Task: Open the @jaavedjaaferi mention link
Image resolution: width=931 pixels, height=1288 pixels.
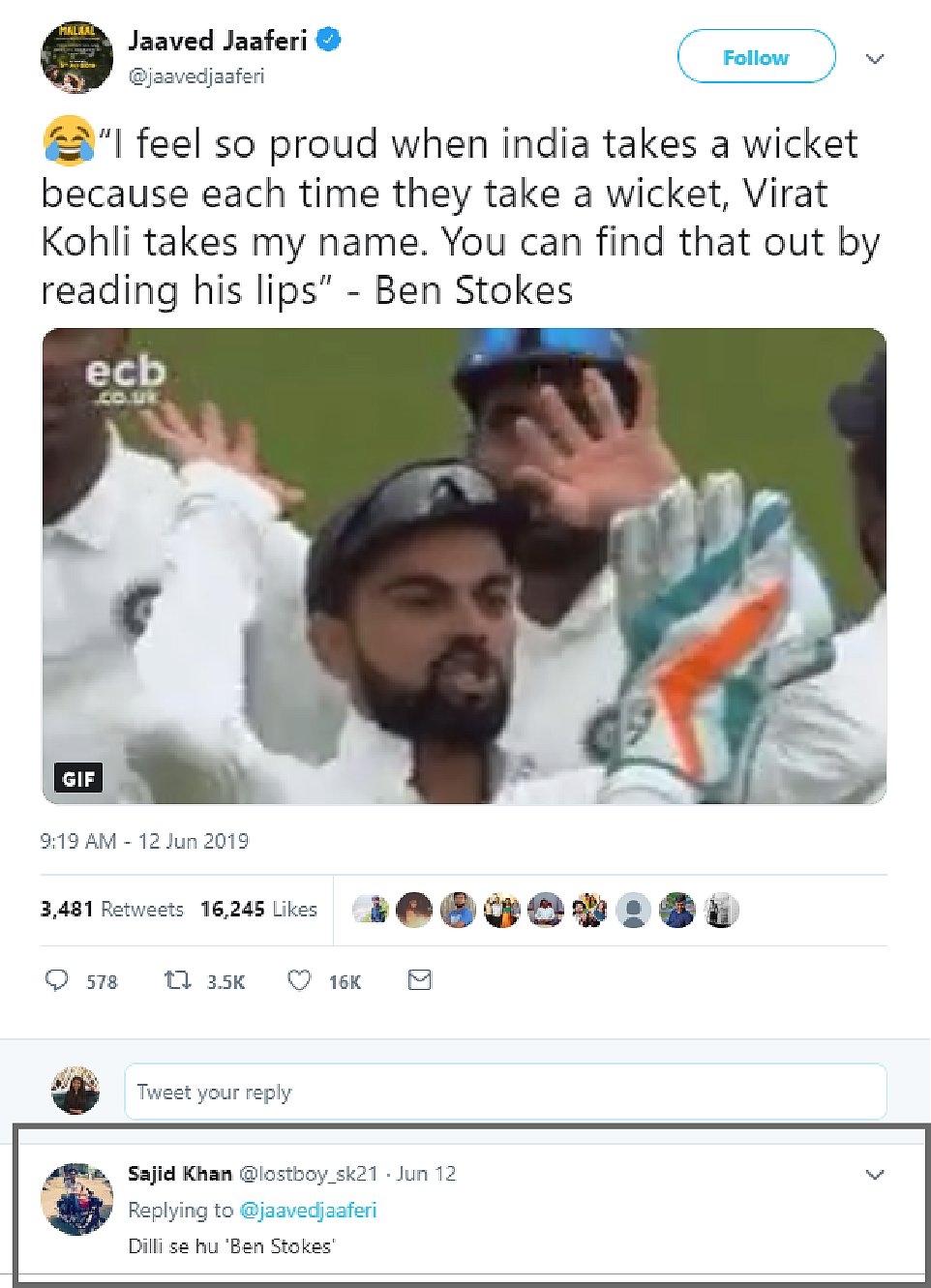Action: pos(308,1210)
